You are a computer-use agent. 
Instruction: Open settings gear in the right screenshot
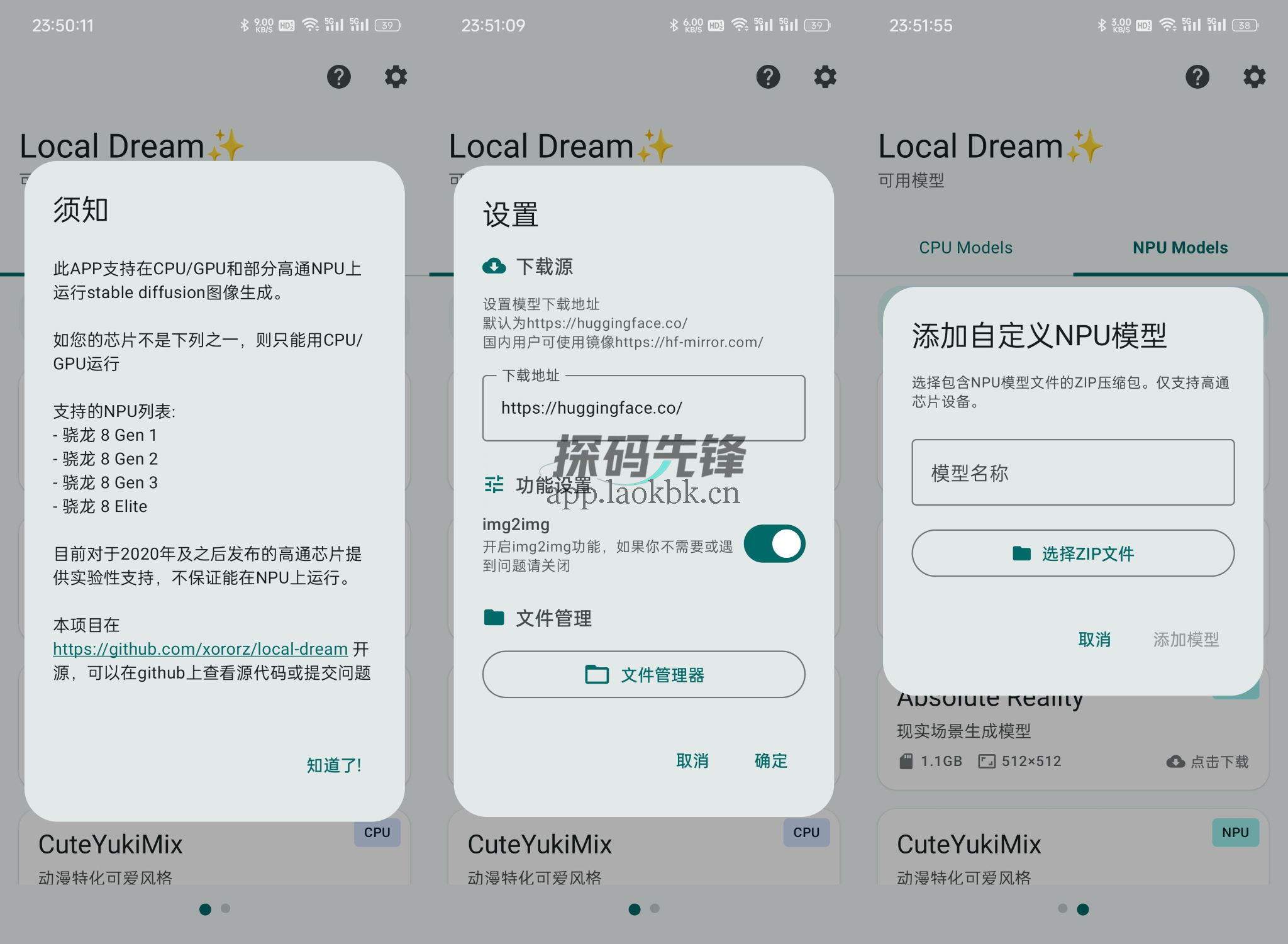pyautogui.click(x=1254, y=77)
